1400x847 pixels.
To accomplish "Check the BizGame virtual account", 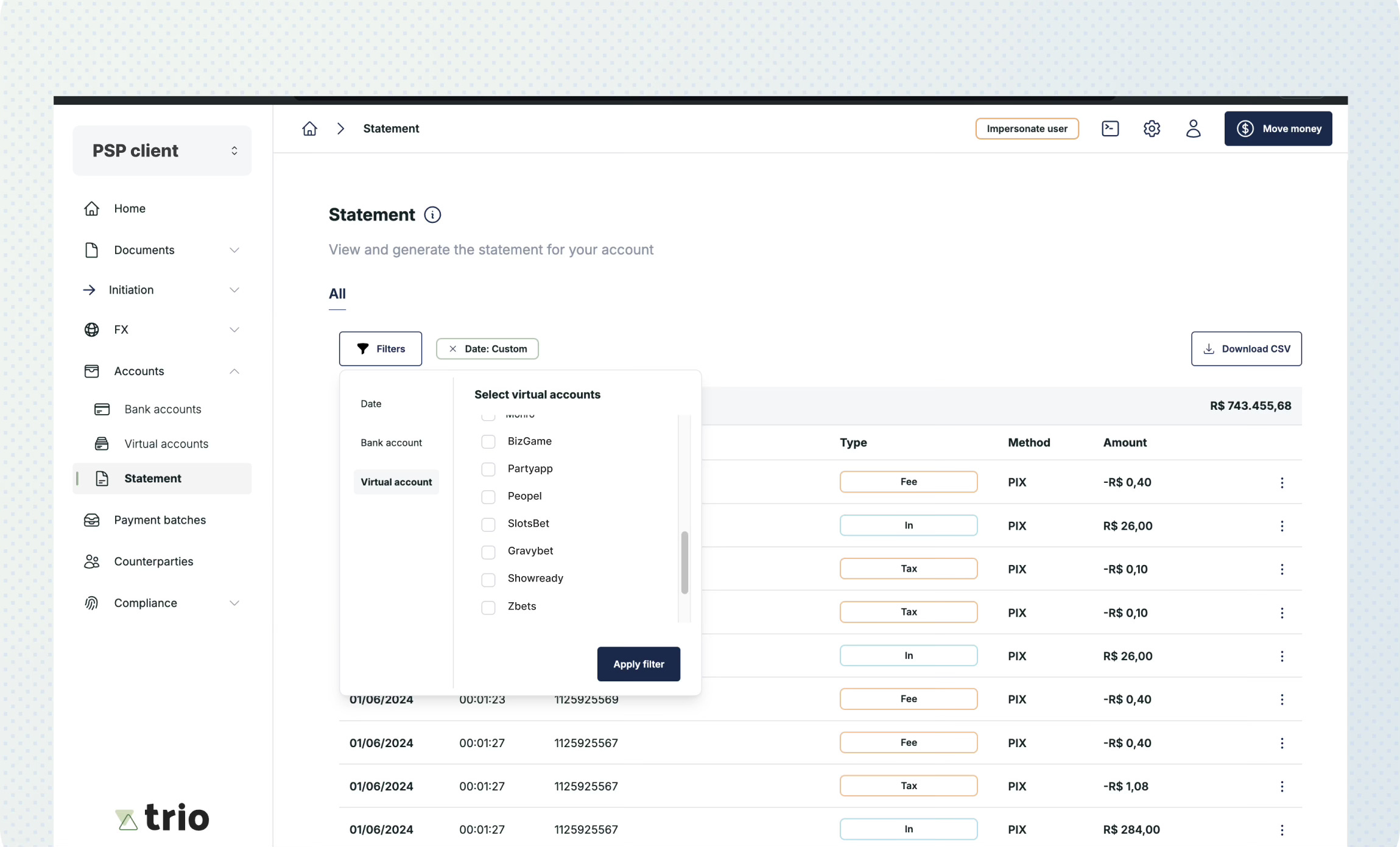I will (488, 441).
